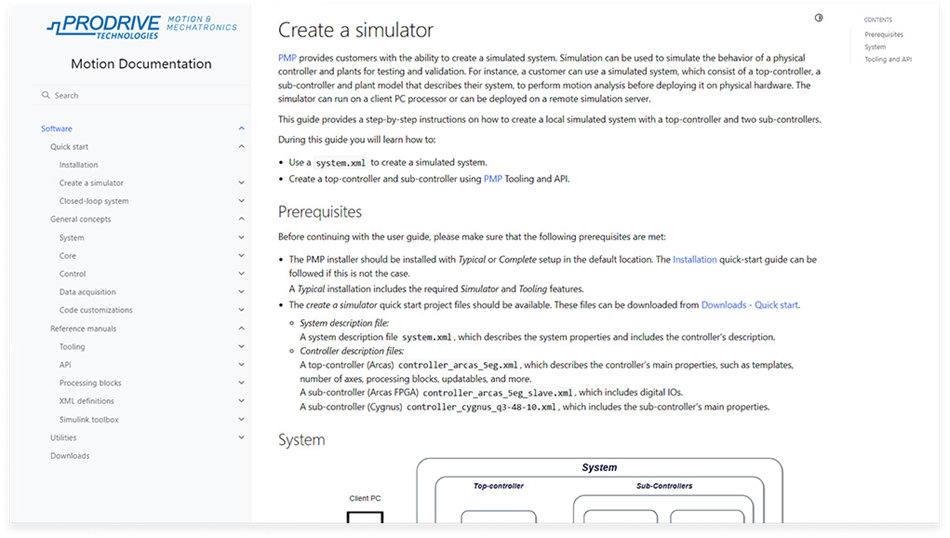Expand the Simulink toolbox chevron
Screen dimensions: 950x538
coord(241,419)
